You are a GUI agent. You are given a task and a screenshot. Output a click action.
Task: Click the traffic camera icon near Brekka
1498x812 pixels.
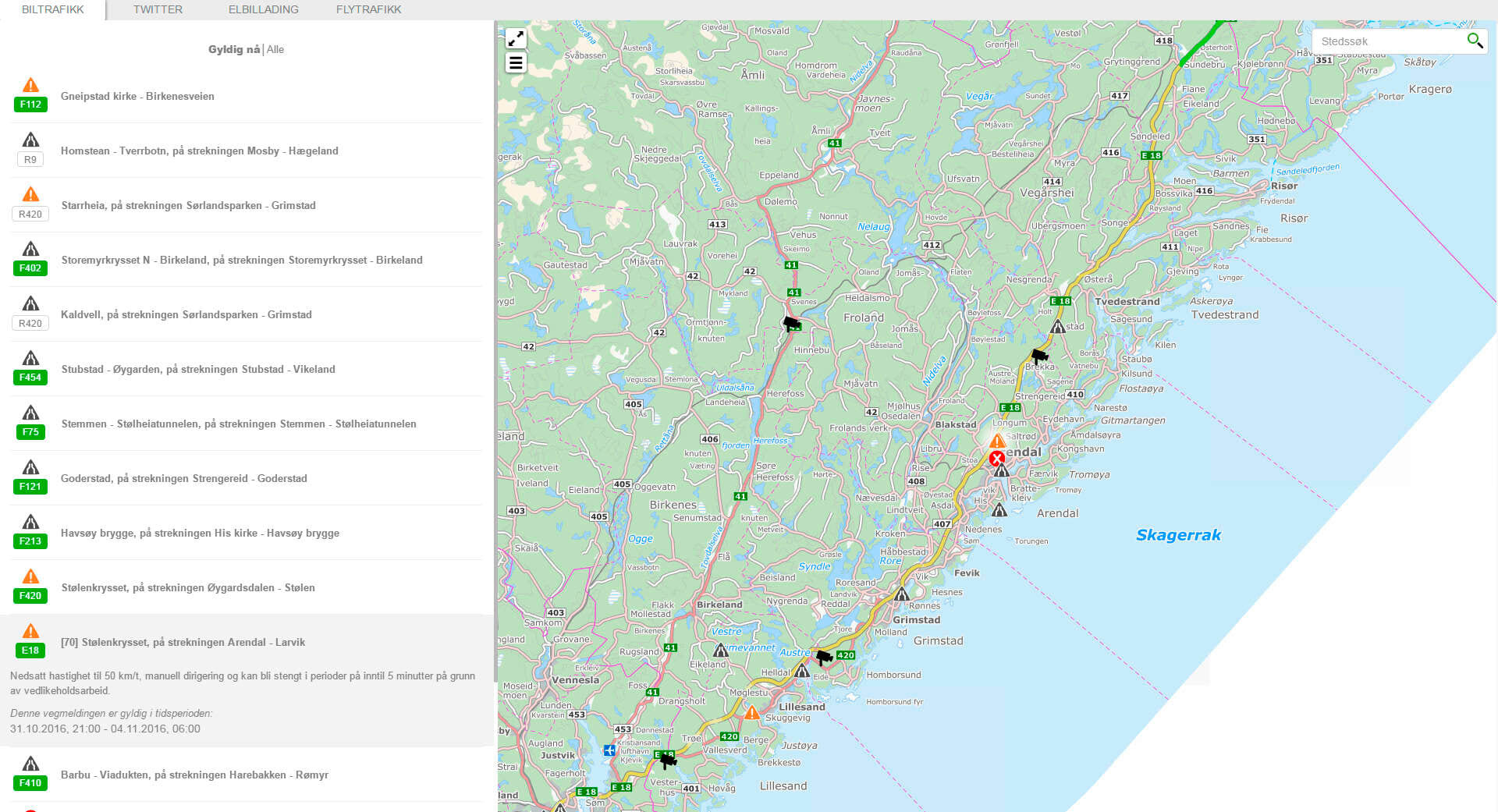click(x=1039, y=356)
